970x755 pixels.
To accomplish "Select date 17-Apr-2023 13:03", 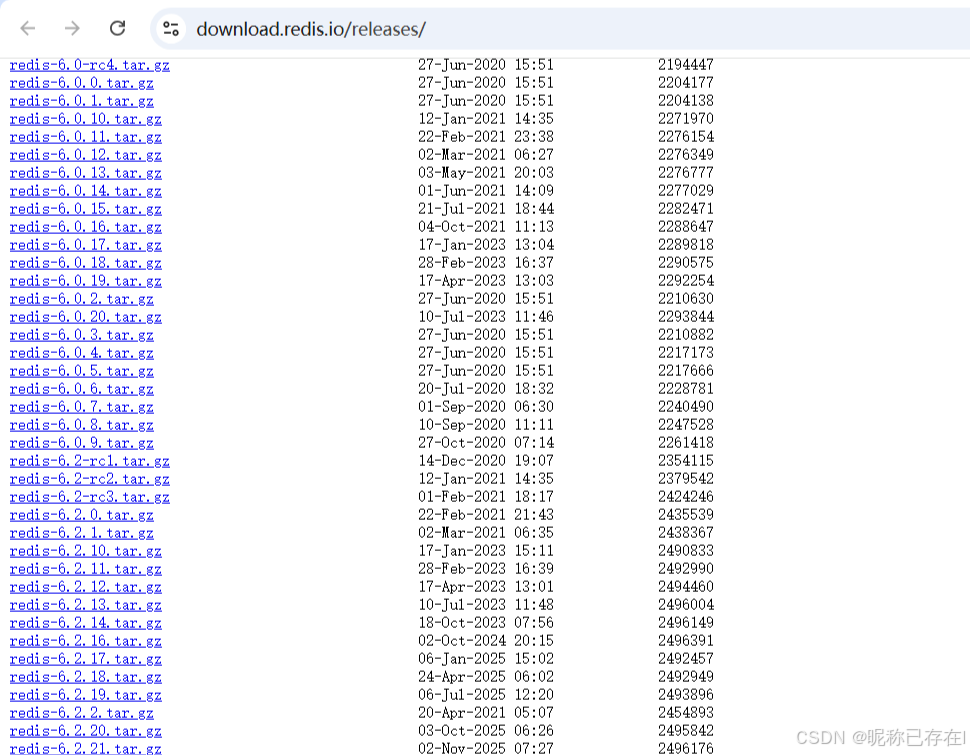I will point(486,280).
